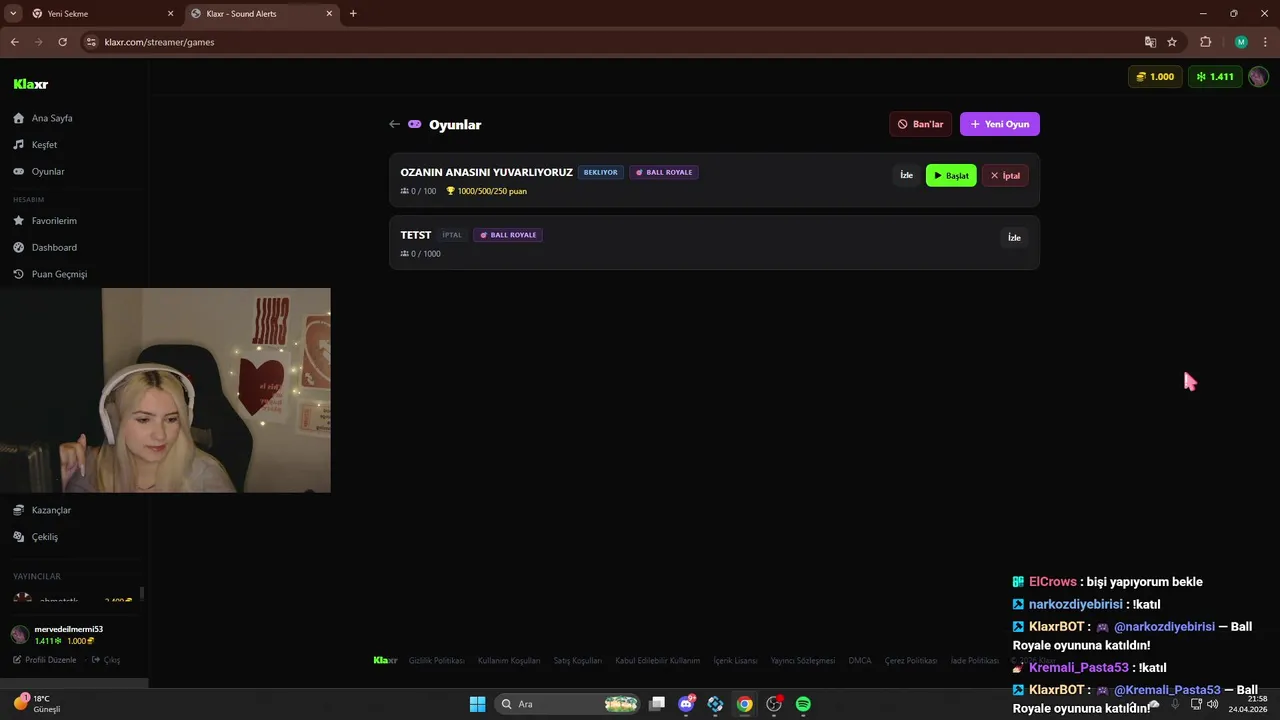1280x720 pixels.
Task: Open Task View on the taskbar
Action: 657,704
